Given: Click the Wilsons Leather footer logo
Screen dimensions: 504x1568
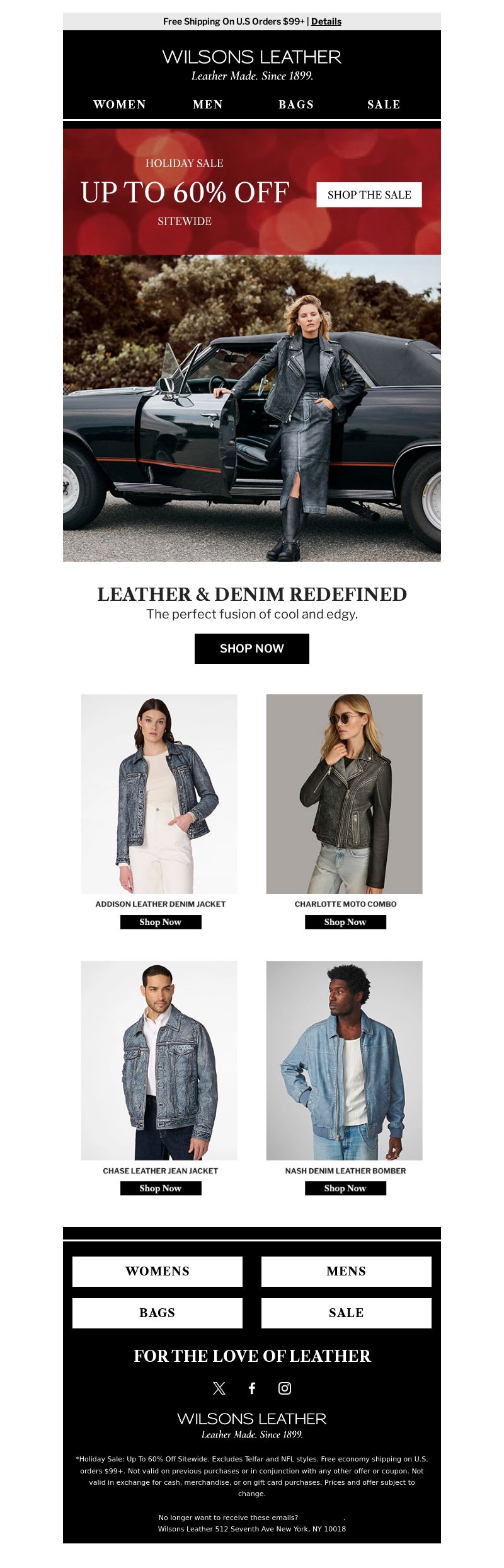Looking at the screenshot, I should 252,1424.
